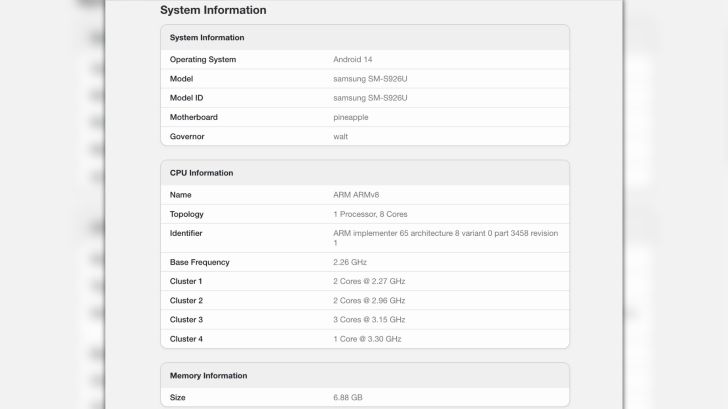Viewport: 728px width, 409px height.
Task: Click the 'Cluster 4' label
Action: pyautogui.click(x=186, y=339)
